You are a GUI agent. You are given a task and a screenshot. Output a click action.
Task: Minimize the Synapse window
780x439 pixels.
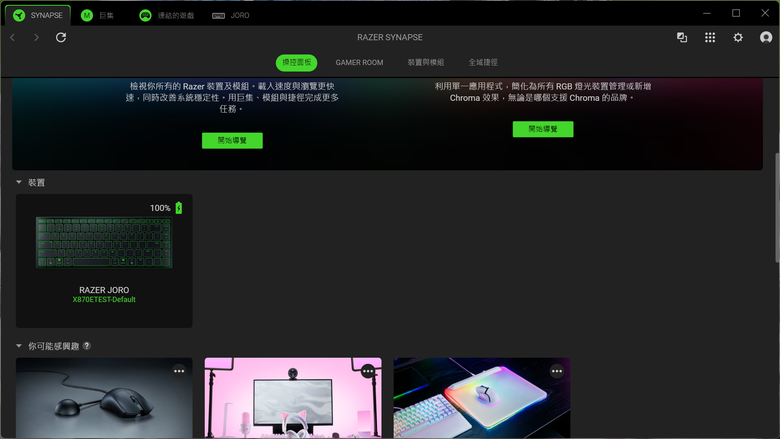(706, 13)
